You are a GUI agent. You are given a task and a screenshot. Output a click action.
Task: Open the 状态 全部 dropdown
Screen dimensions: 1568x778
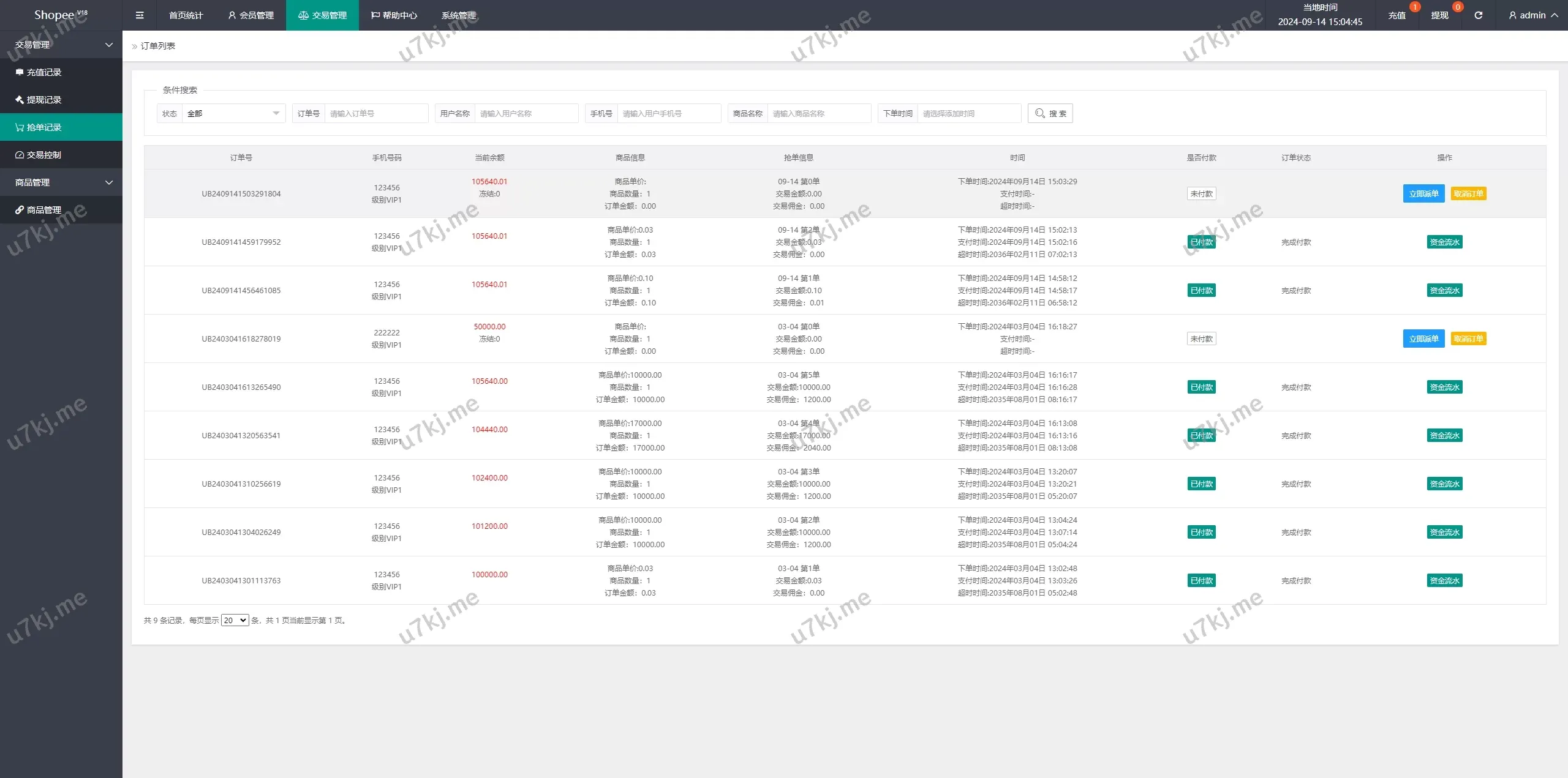233,113
